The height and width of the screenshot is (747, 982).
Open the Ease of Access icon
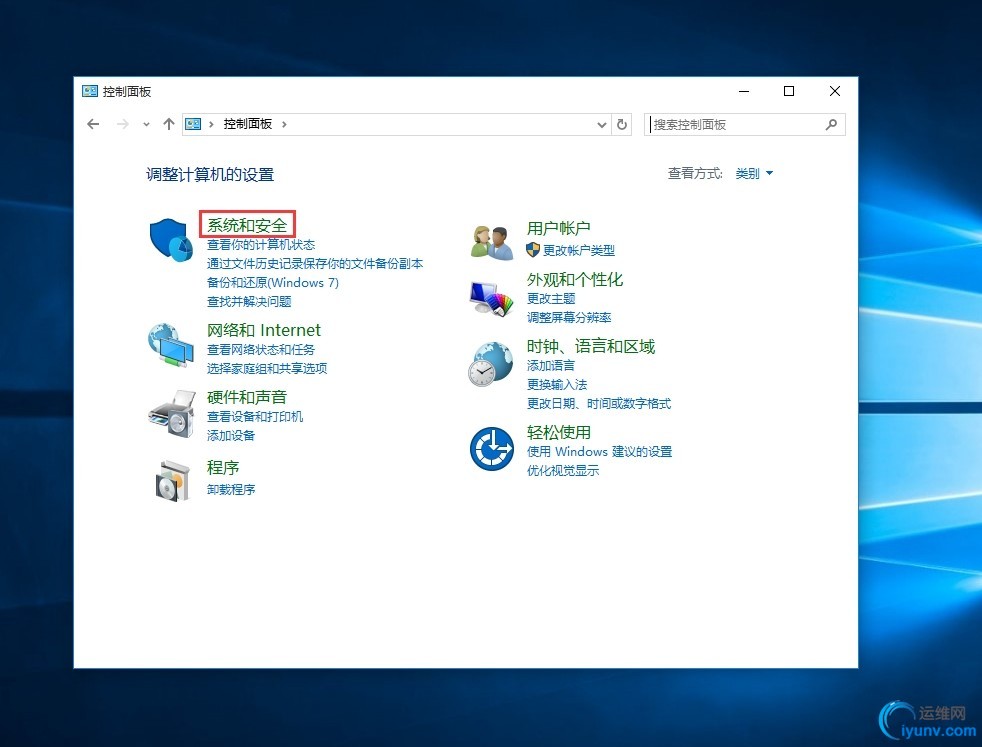click(491, 448)
